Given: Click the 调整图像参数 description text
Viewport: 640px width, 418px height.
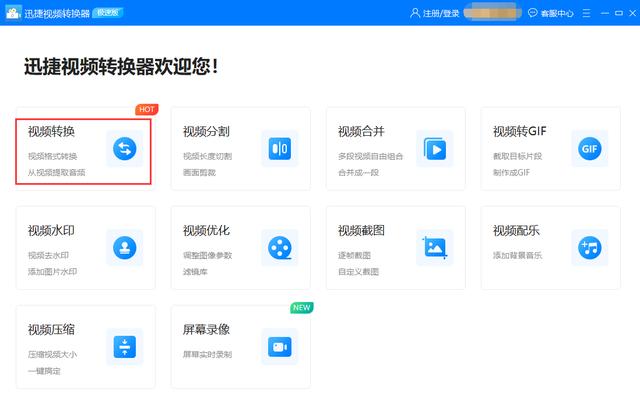Looking at the screenshot, I should coord(207,256).
